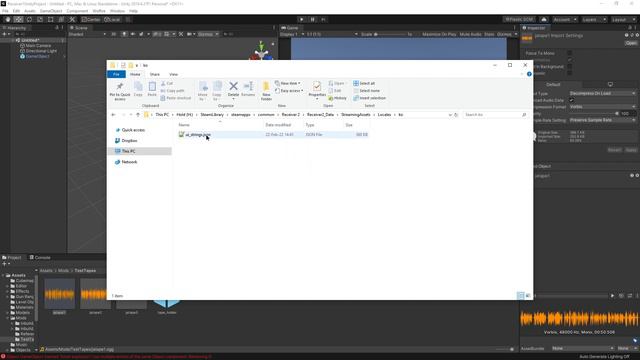Open Gizmos dropdown in Scene view
The image size is (640, 360).
pos(208,34)
